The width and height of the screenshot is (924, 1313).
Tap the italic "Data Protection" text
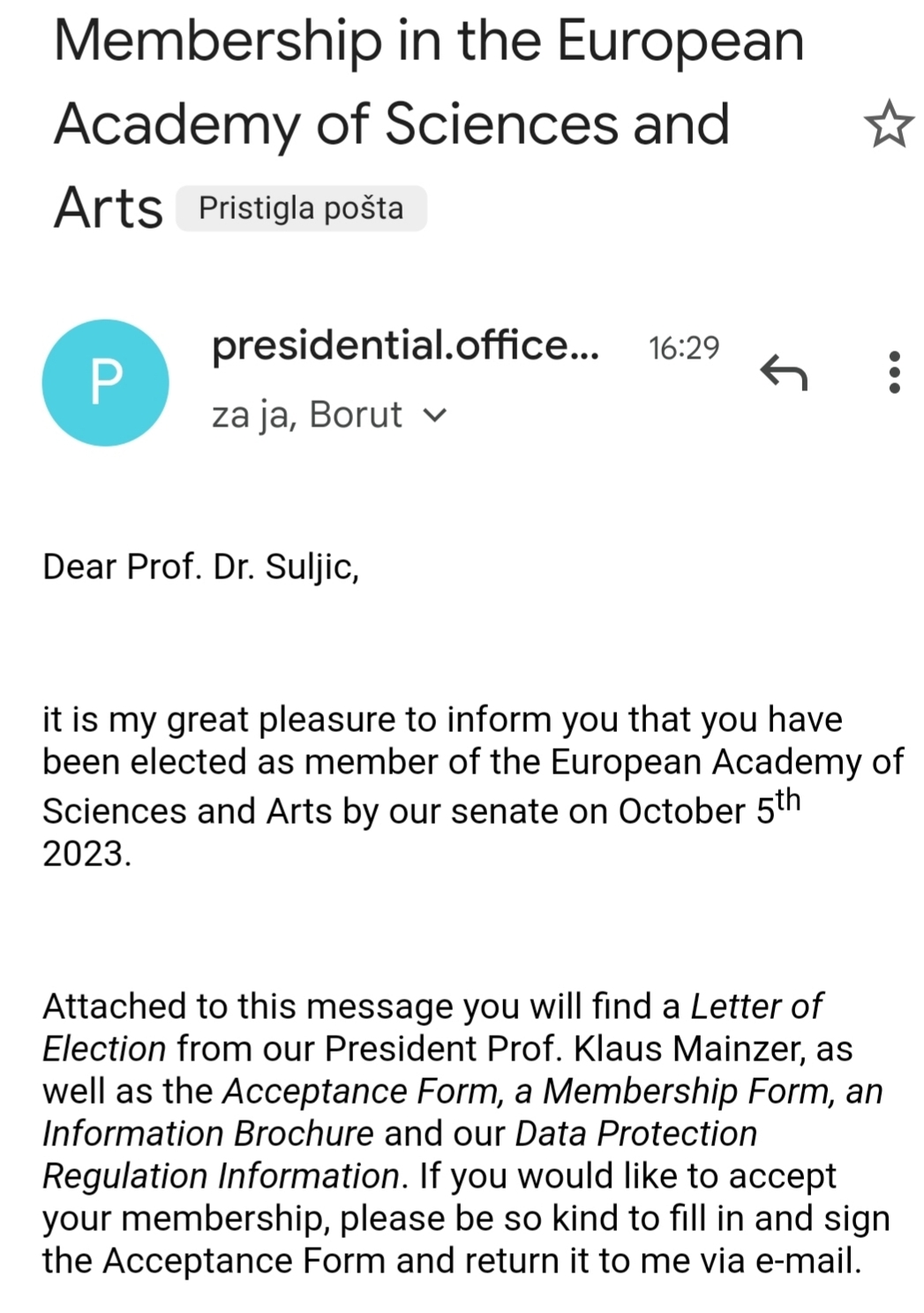point(636,1133)
